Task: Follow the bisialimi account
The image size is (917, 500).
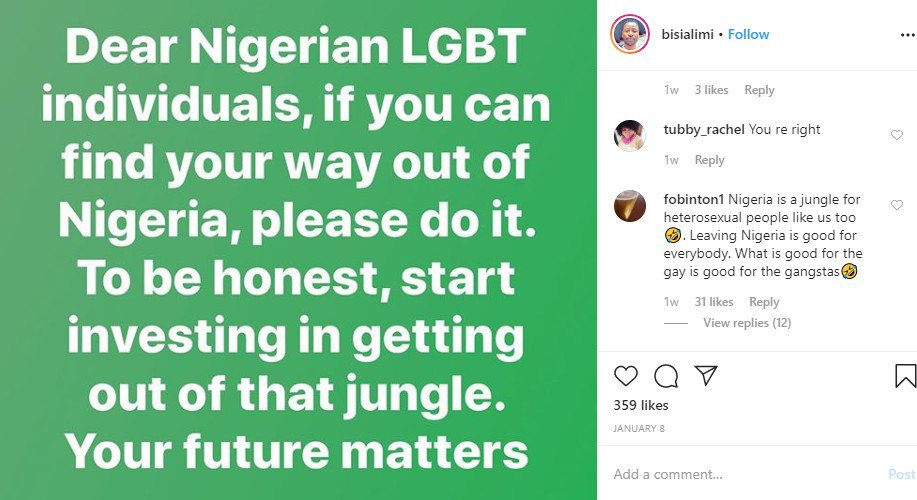Action: pos(748,34)
